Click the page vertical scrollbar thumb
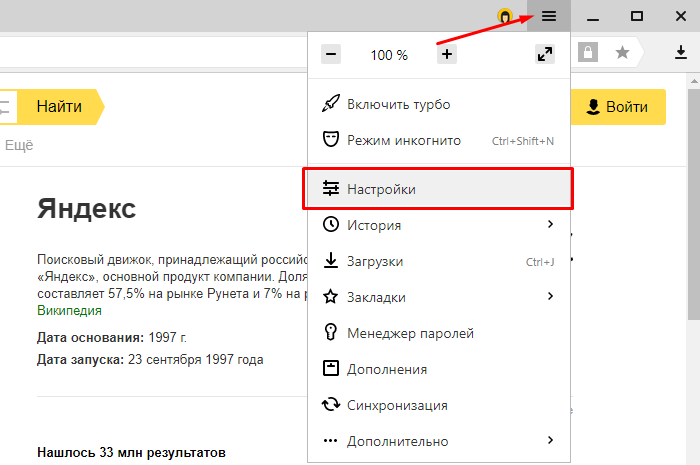The height and width of the screenshot is (465, 700). pyautogui.click(x=694, y=204)
